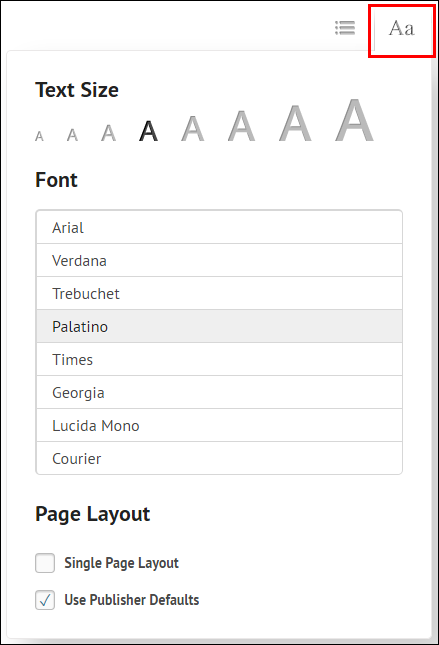Select the Courier font entry
The height and width of the screenshot is (645, 439).
tap(219, 458)
